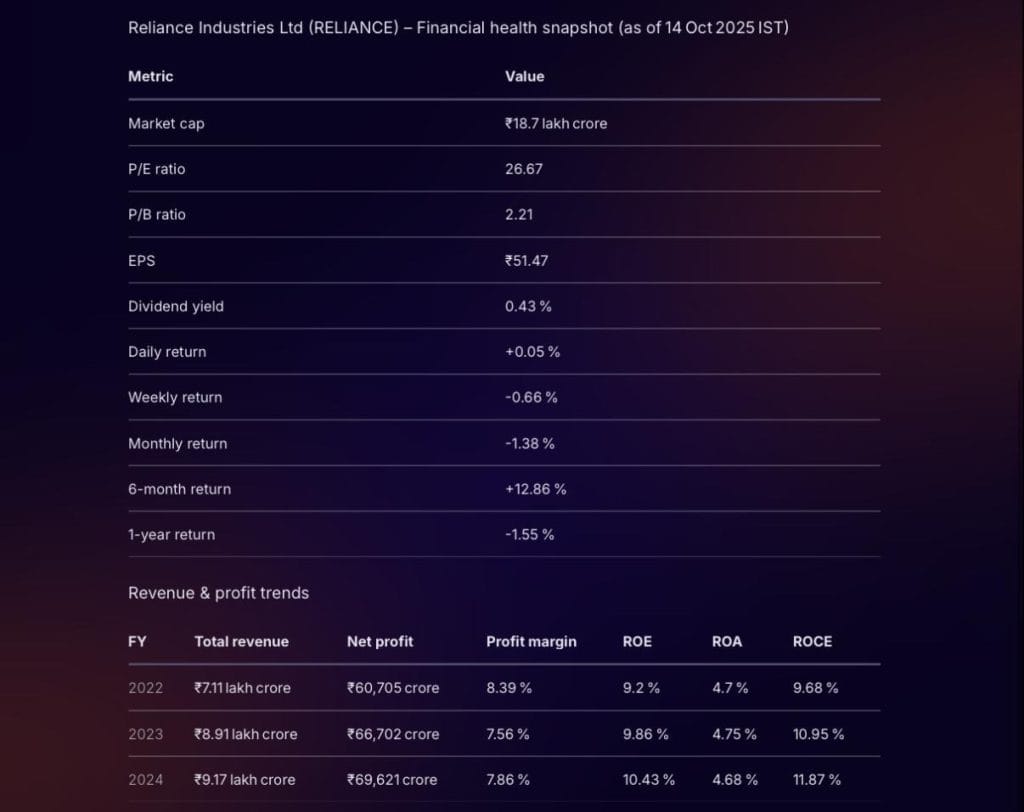This screenshot has height=812, width=1024.
Task: Select the FY 2022 row label
Action: point(145,688)
